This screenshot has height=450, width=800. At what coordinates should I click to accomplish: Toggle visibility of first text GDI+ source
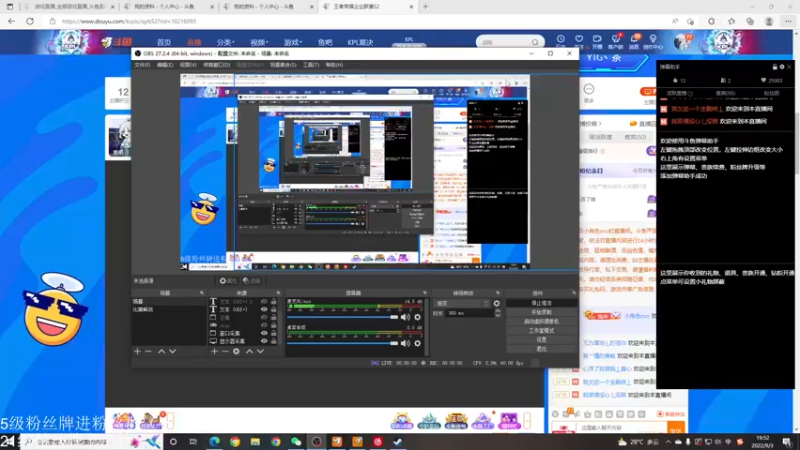pyautogui.click(x=264, y=302)
